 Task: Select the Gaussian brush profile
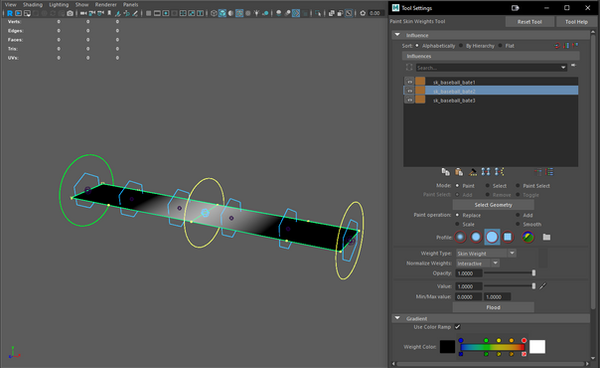pos(460,237)
